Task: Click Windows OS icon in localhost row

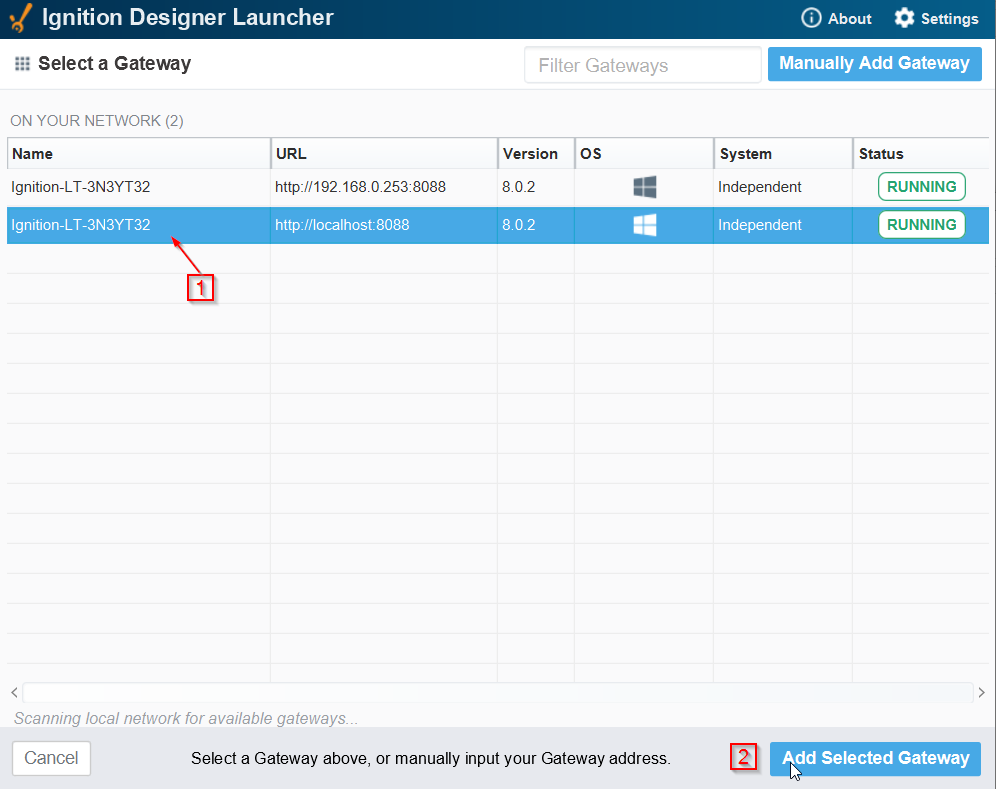Action: [x=645, y=225]
